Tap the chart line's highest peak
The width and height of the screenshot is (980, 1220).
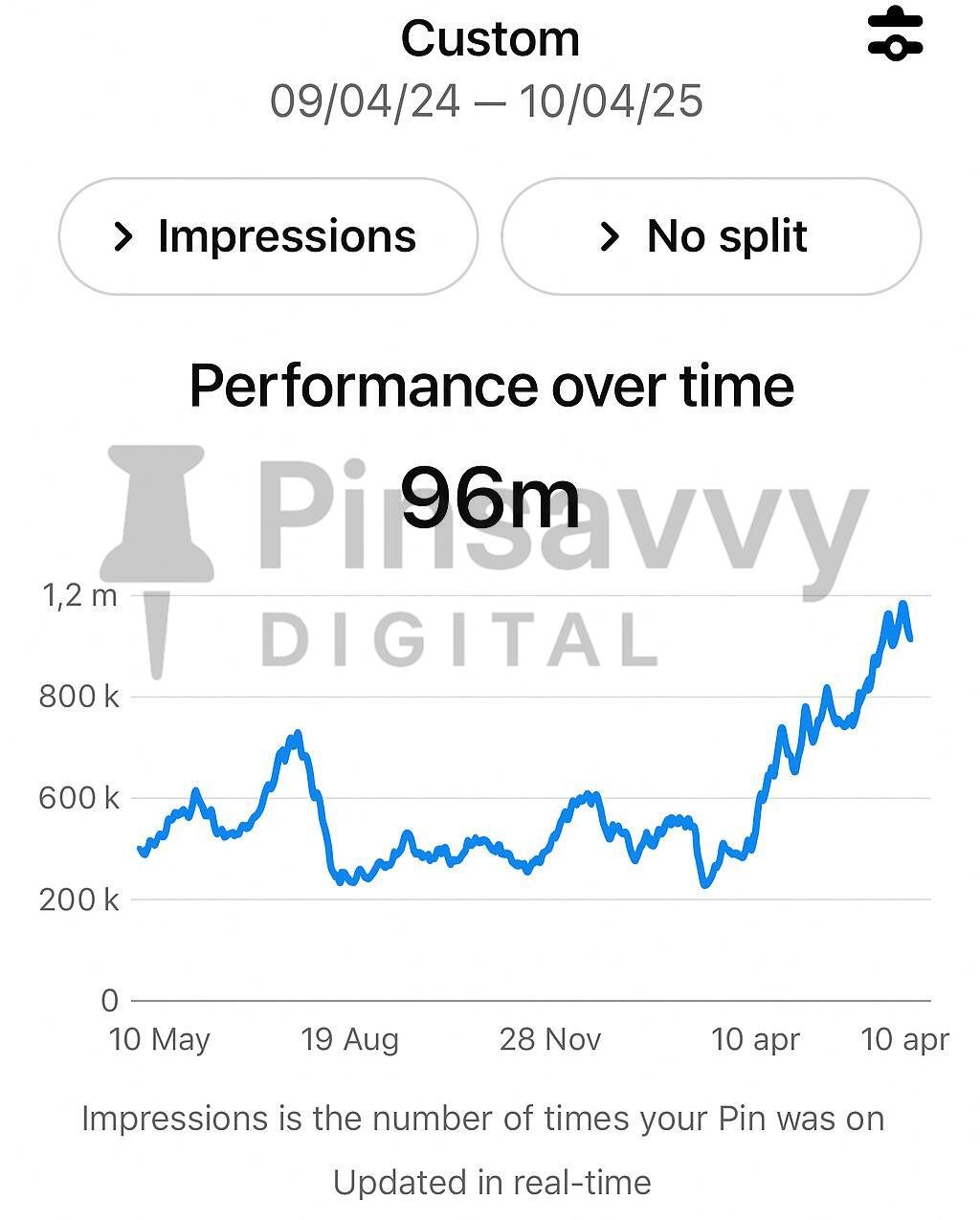pos(902,605)
